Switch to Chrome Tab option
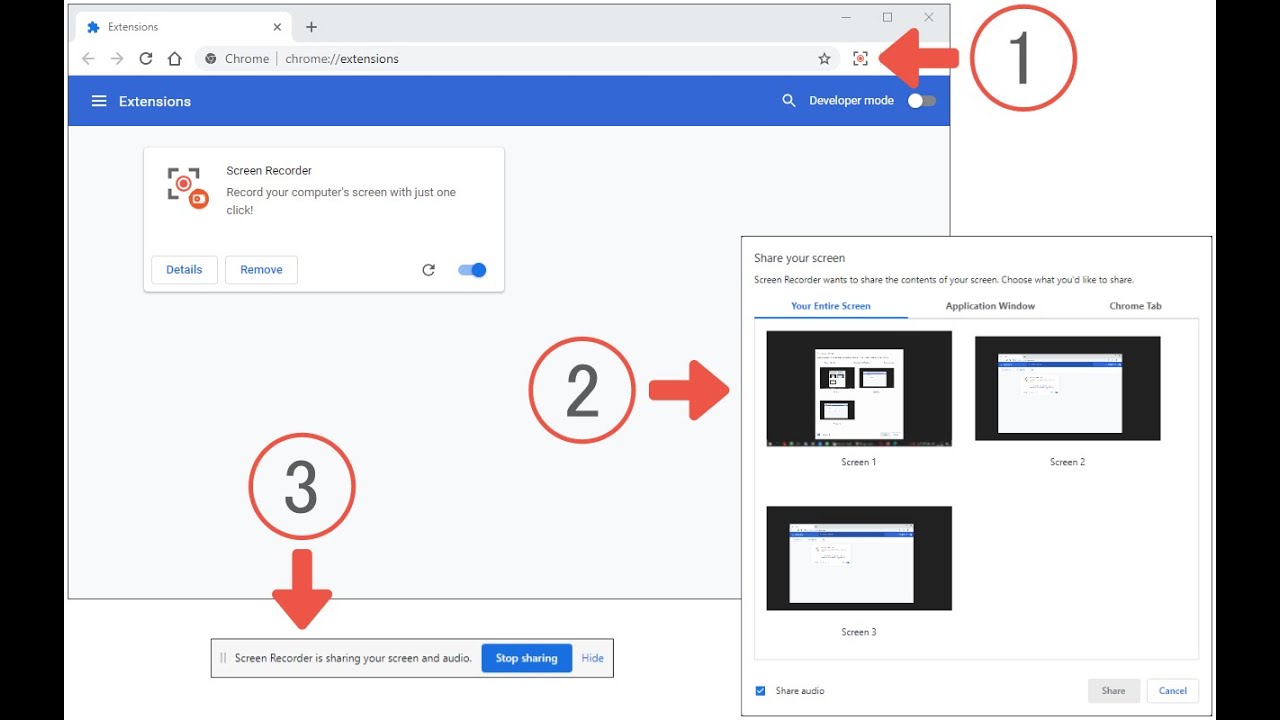Image resolution: width=1280 pixels, height=720 pixels. click(1135, 306)
